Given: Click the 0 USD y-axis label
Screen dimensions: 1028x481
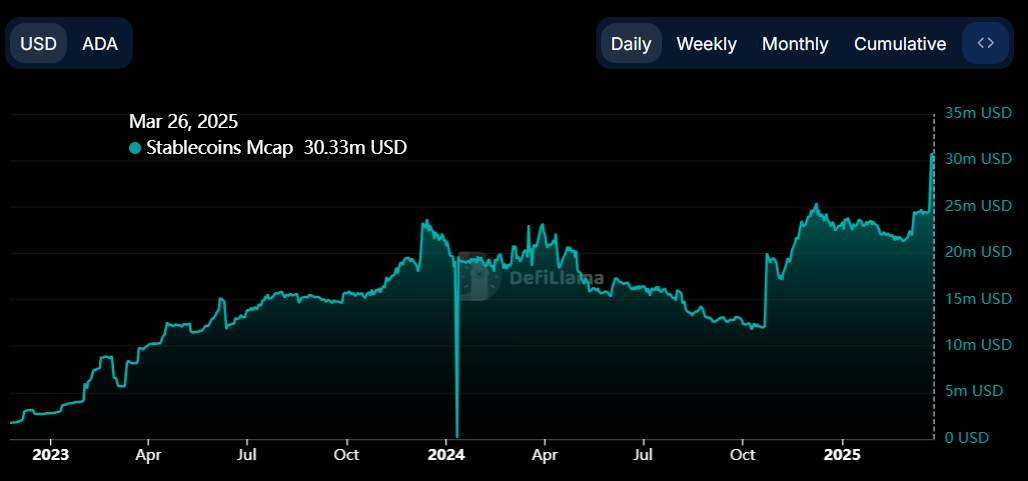Looking at the screenshot, I should [x=966, y=438].
